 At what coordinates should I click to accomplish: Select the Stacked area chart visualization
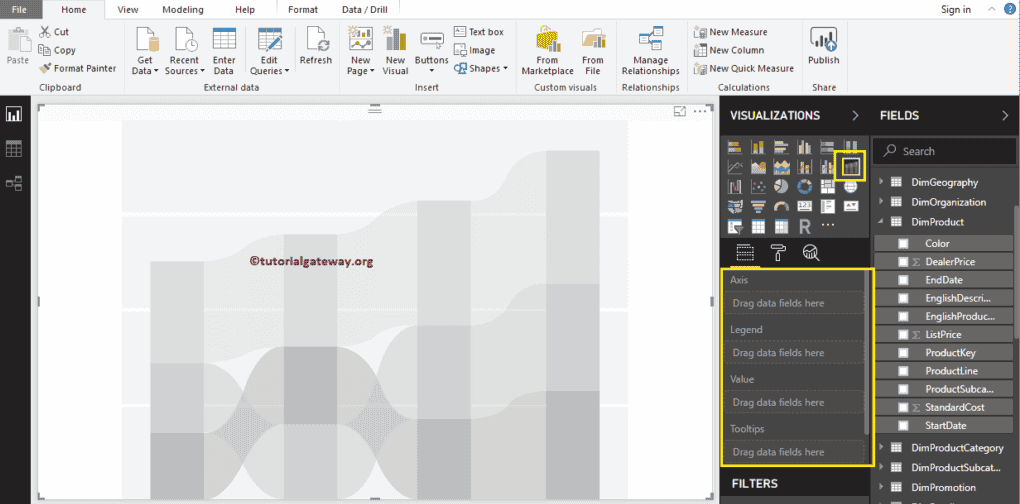(x=781, y=167)
